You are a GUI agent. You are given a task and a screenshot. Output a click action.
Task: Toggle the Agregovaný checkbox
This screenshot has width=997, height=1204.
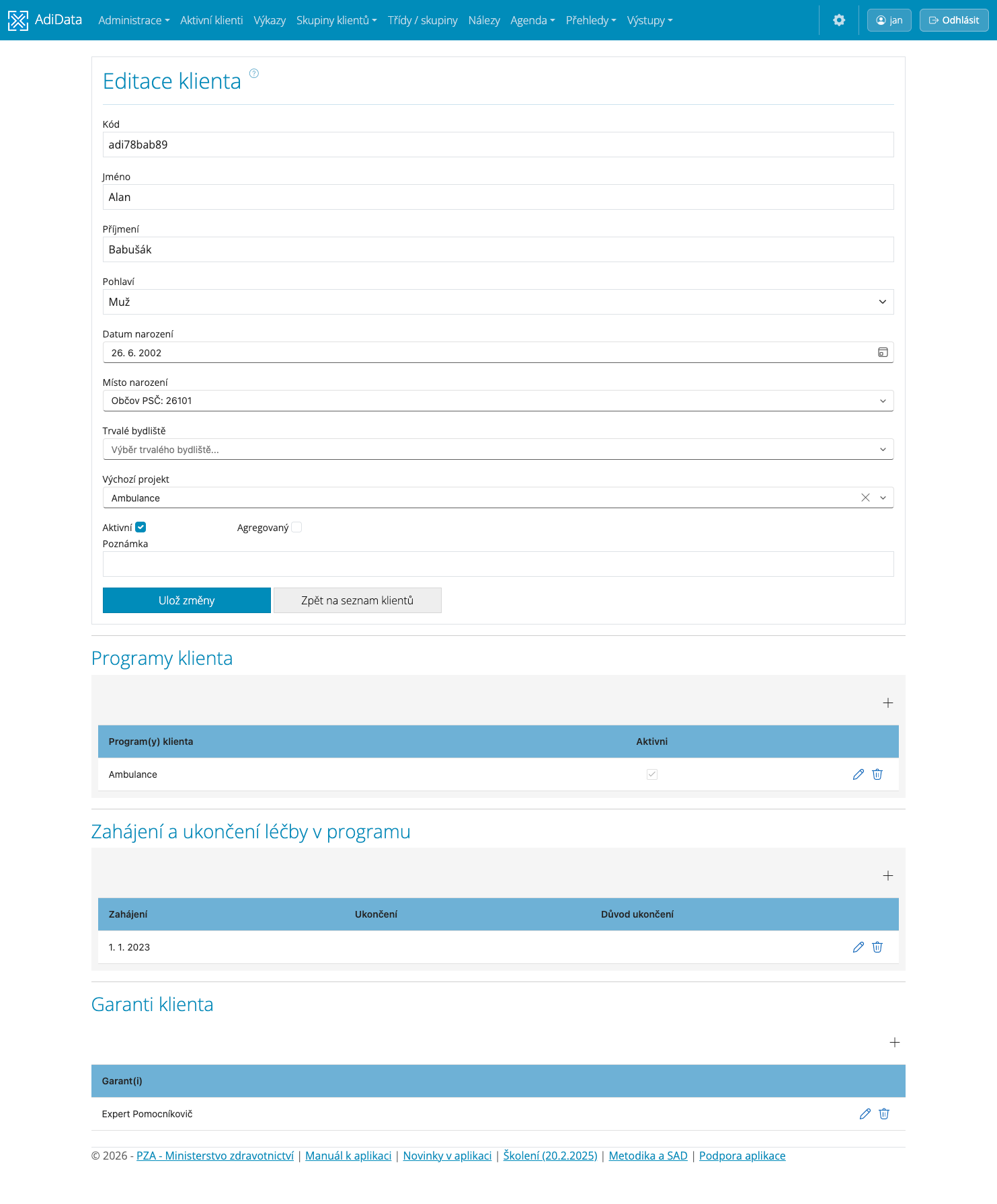pyautogui.click(x=296, y=527)
